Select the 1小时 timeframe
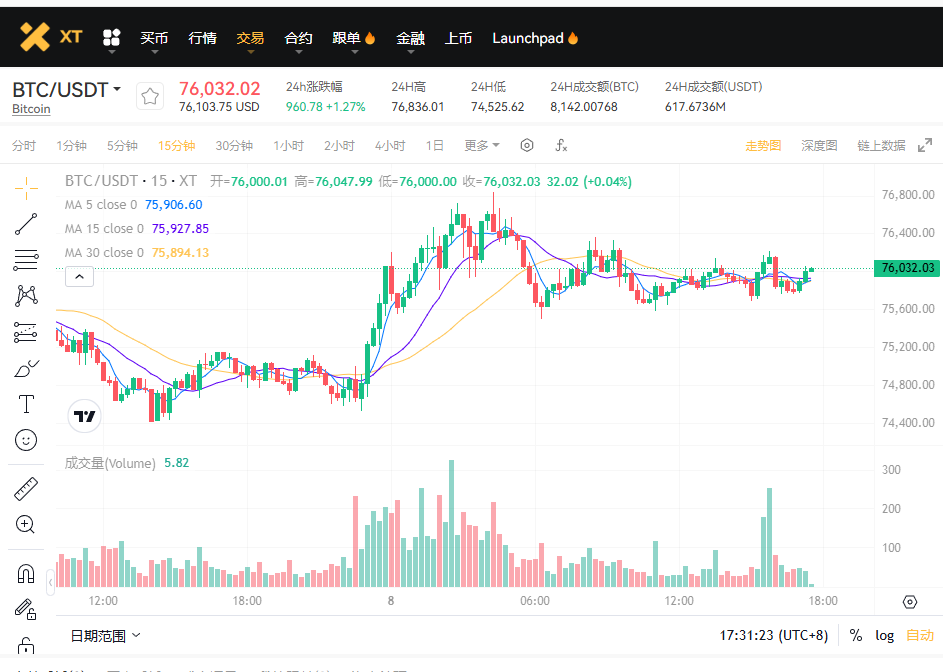 [288, 146]
